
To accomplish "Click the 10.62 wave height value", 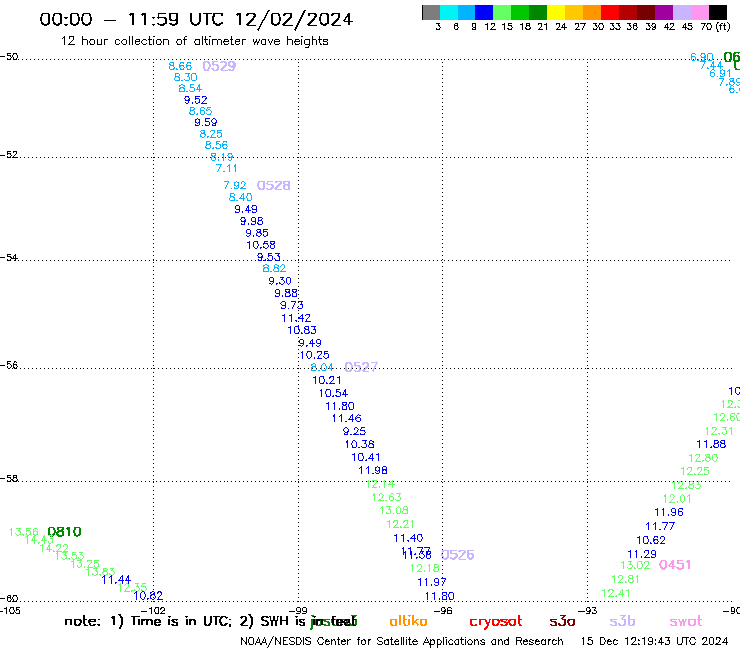I will click(x=651, y=540).
